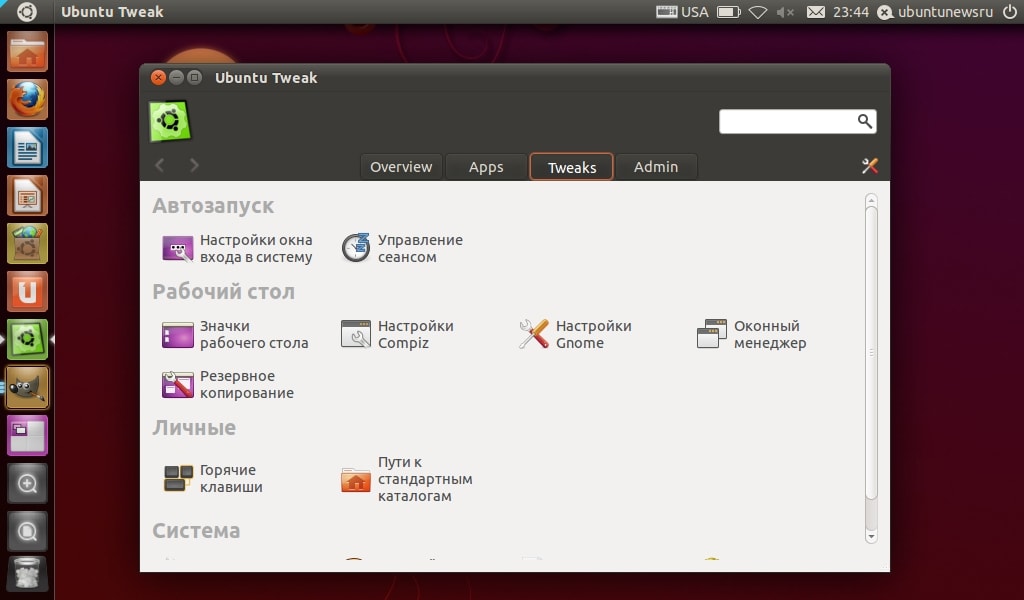Open the search lens launcher icon
The height and width of the screenshot is (600, 1024).
tap(27, 531)
